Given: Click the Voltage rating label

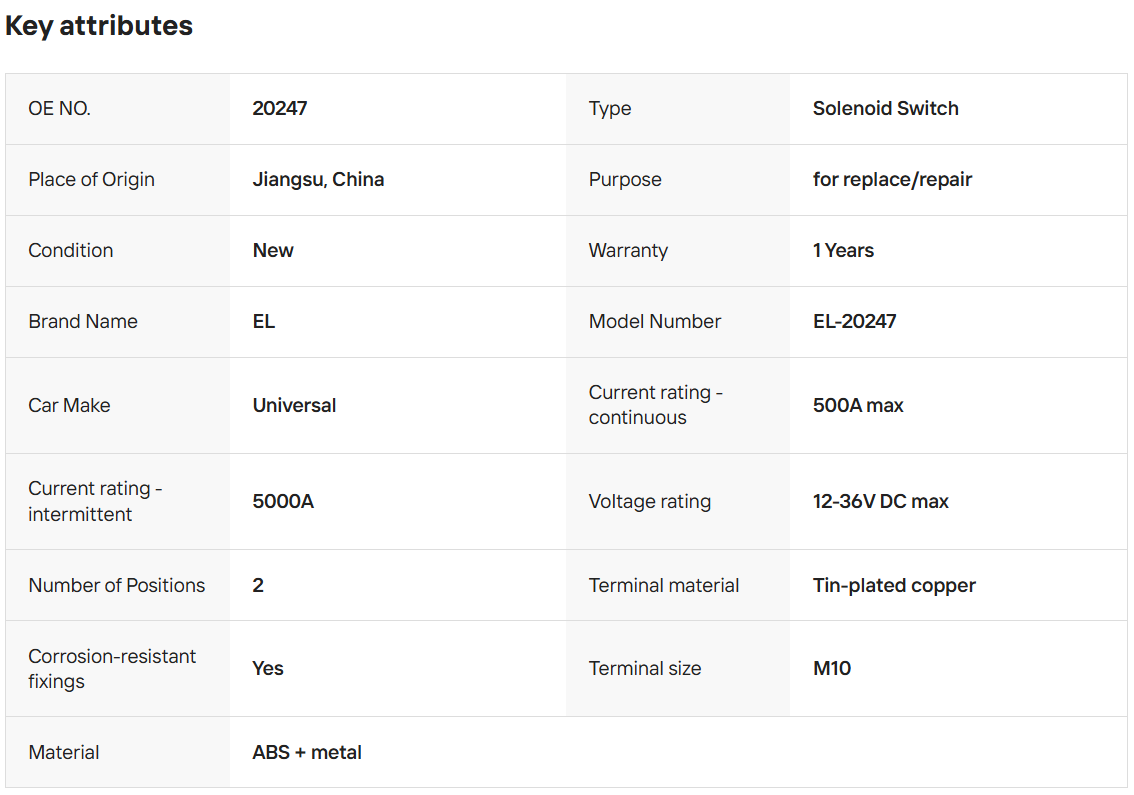Looking at the screenshot, I should coord(650,501).
